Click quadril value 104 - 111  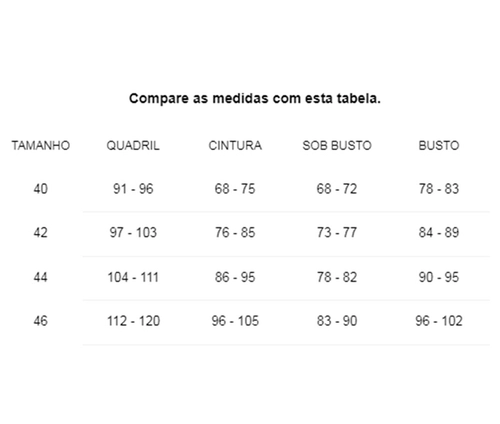(x=133, y=277)
